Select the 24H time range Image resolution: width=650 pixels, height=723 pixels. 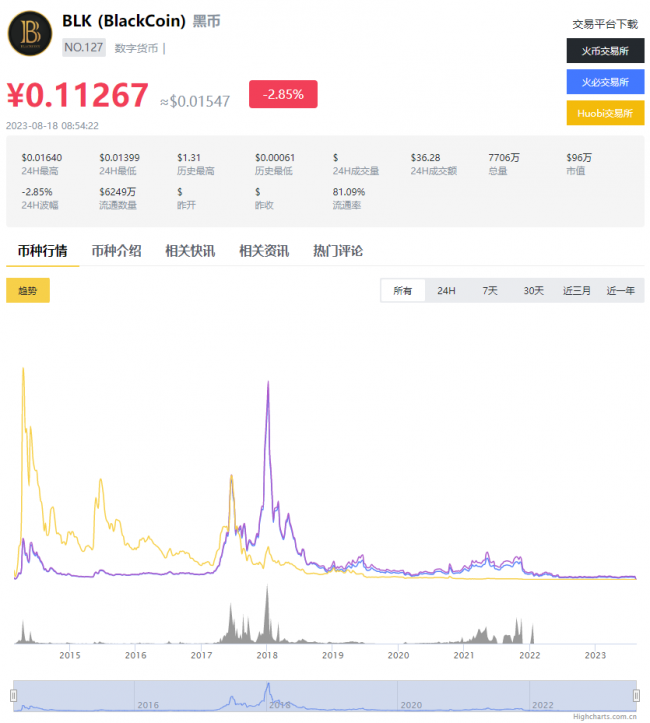pyautogui.click(x=446, y=290)
